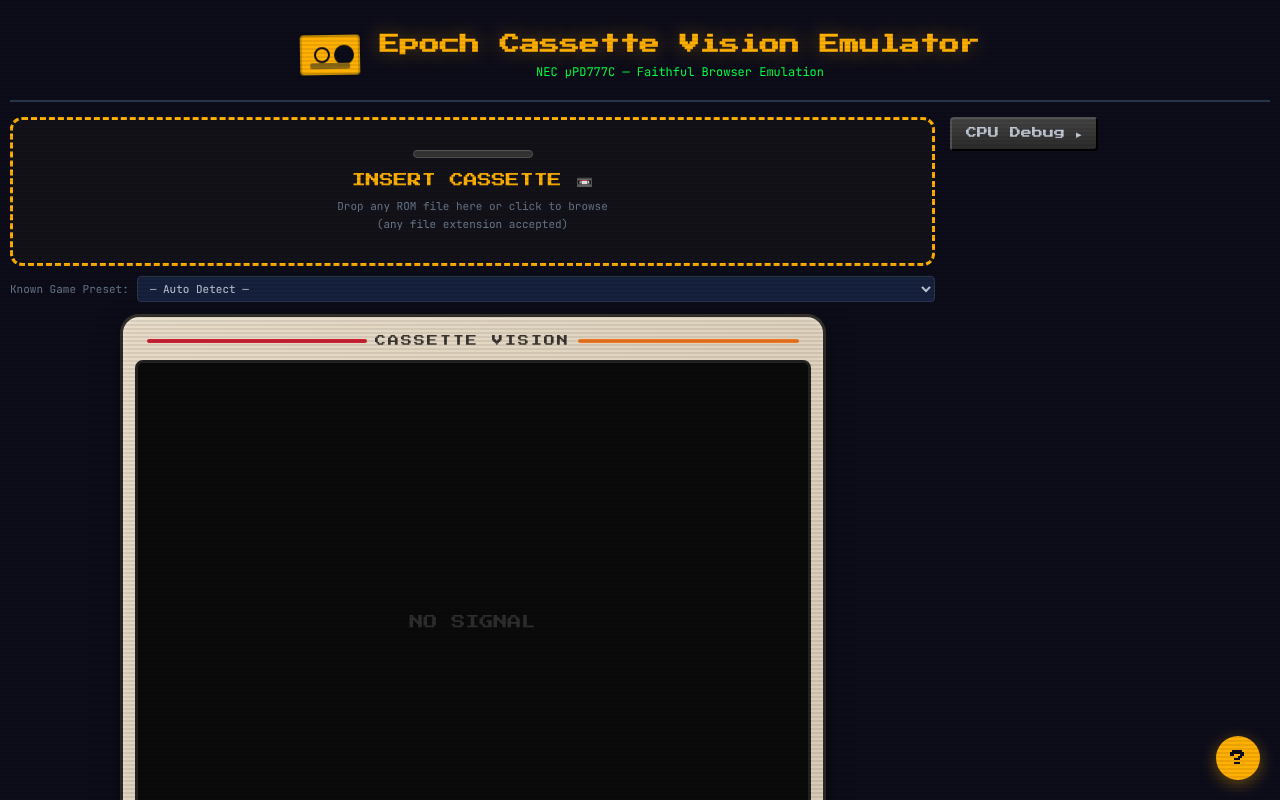Click the CASSETTE VISION faceplate title
This screenshot has height=800, width=1280.
471,340
